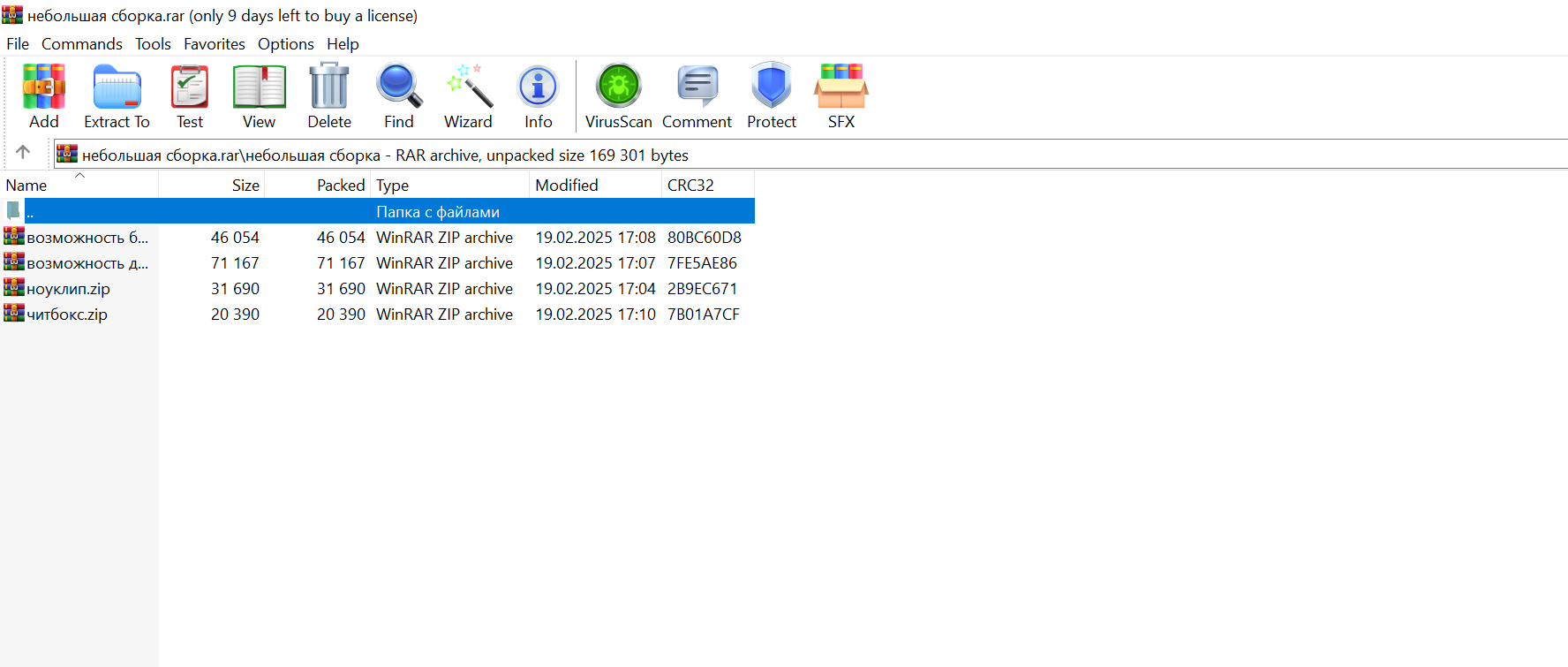Viewport: 1568px width, 667px height.
Task: Open the Tools menu
Action: 153,43
